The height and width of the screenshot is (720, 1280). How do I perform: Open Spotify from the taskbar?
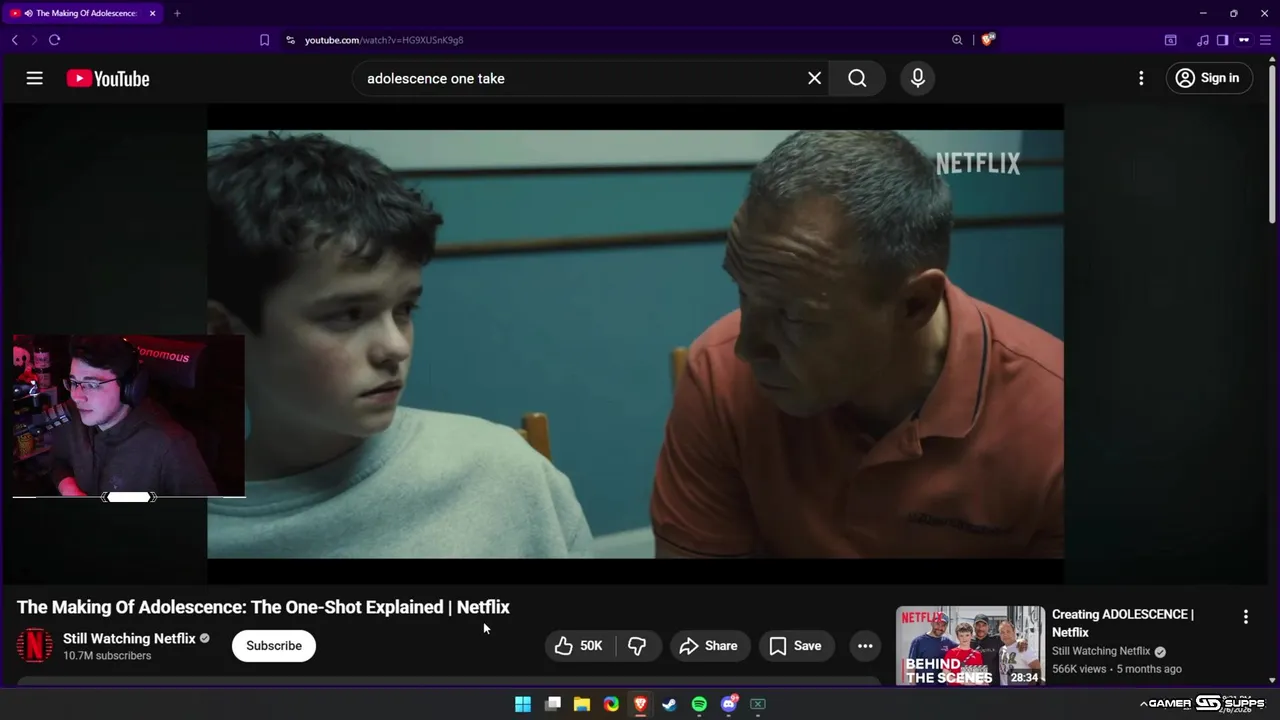(699, 704)
